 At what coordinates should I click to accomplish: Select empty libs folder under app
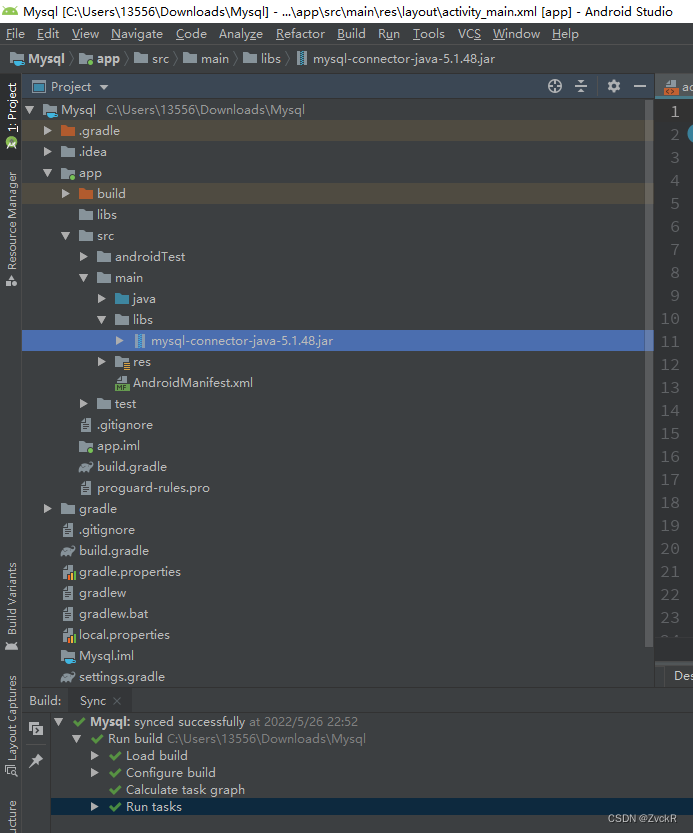click(x=98, y=215)
